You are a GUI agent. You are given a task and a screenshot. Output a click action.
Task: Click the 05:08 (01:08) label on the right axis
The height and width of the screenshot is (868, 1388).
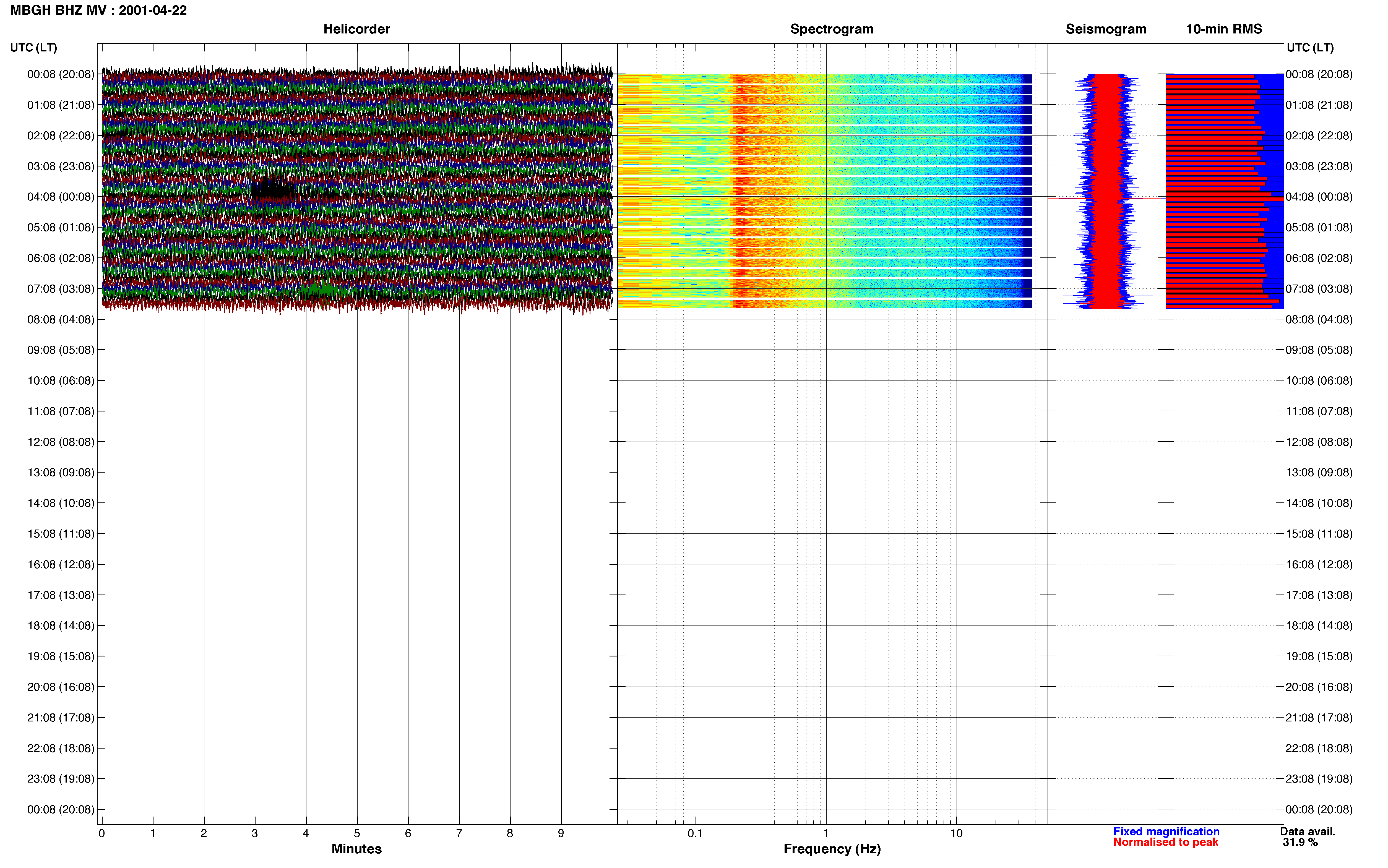(x=1319, y=227)
